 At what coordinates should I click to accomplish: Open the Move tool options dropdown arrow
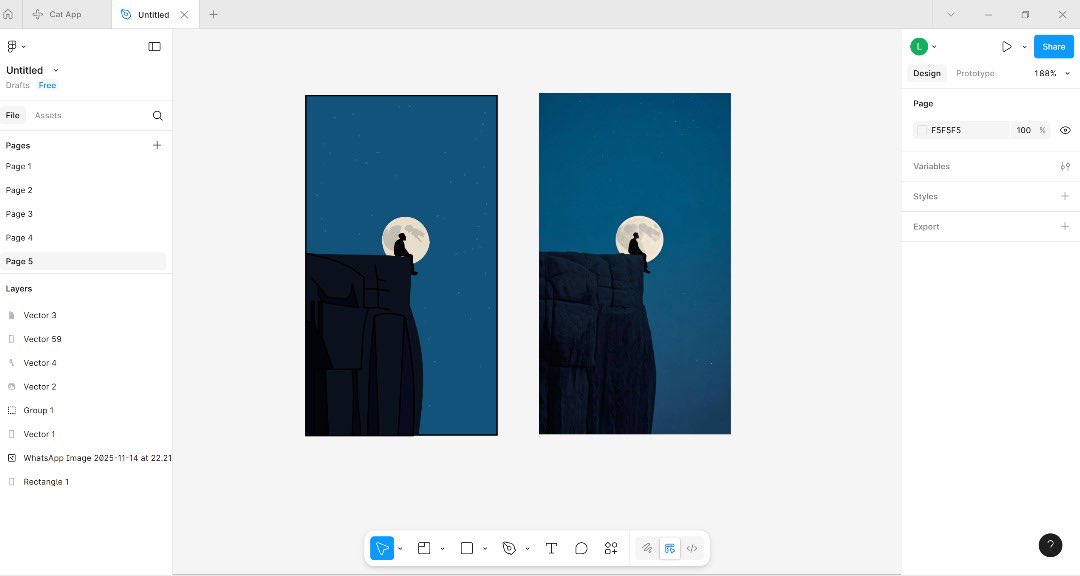[x=400, y=549]
